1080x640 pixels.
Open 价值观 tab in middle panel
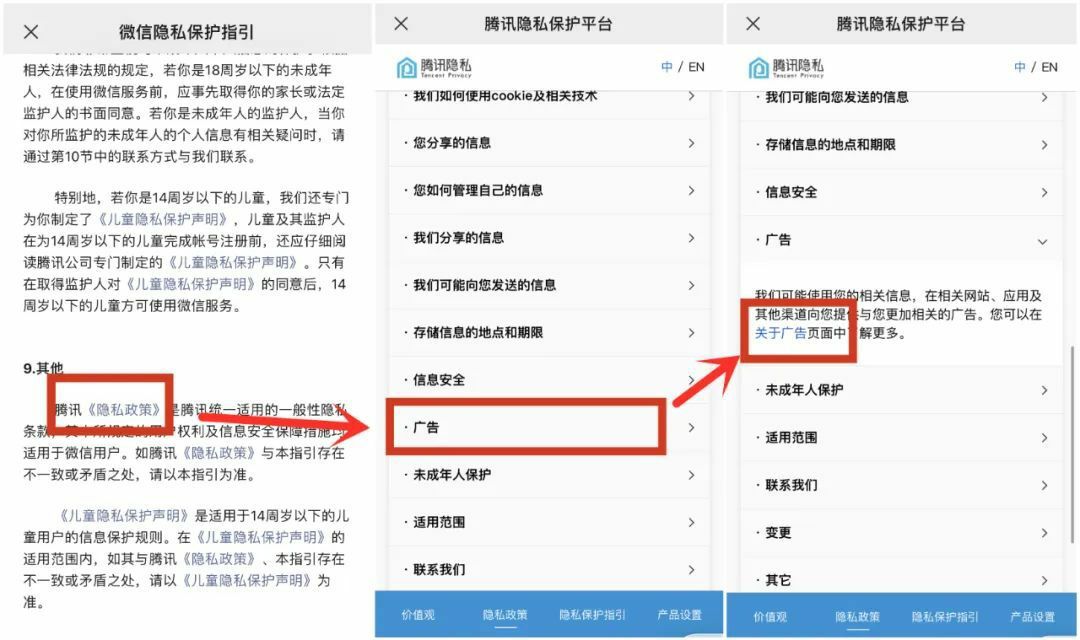(x=418, y=615)
